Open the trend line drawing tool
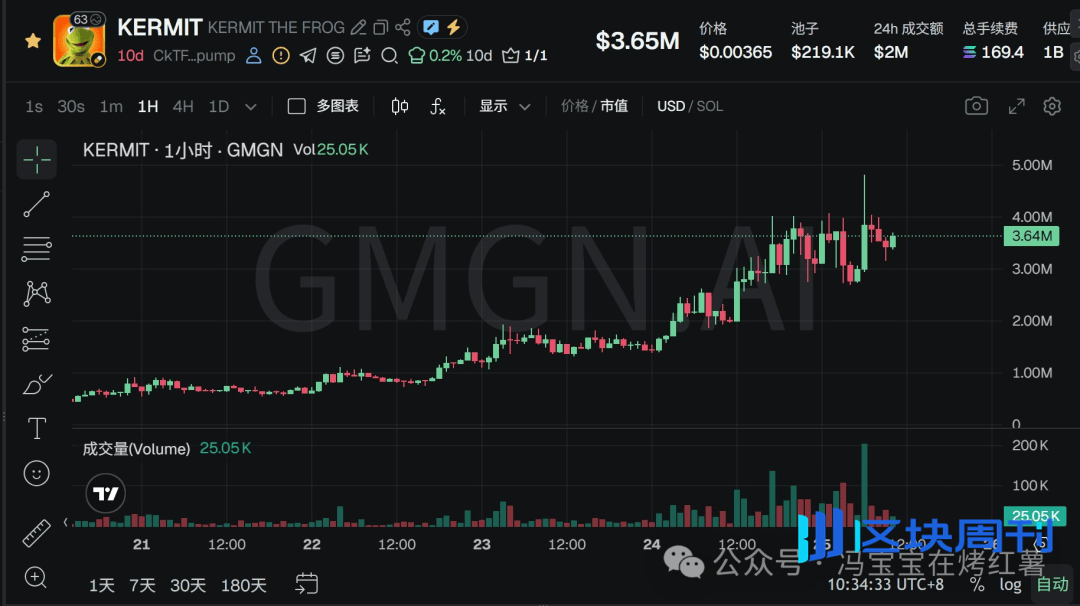Viewport: 1080px width, 606px height. click(37, 204)
